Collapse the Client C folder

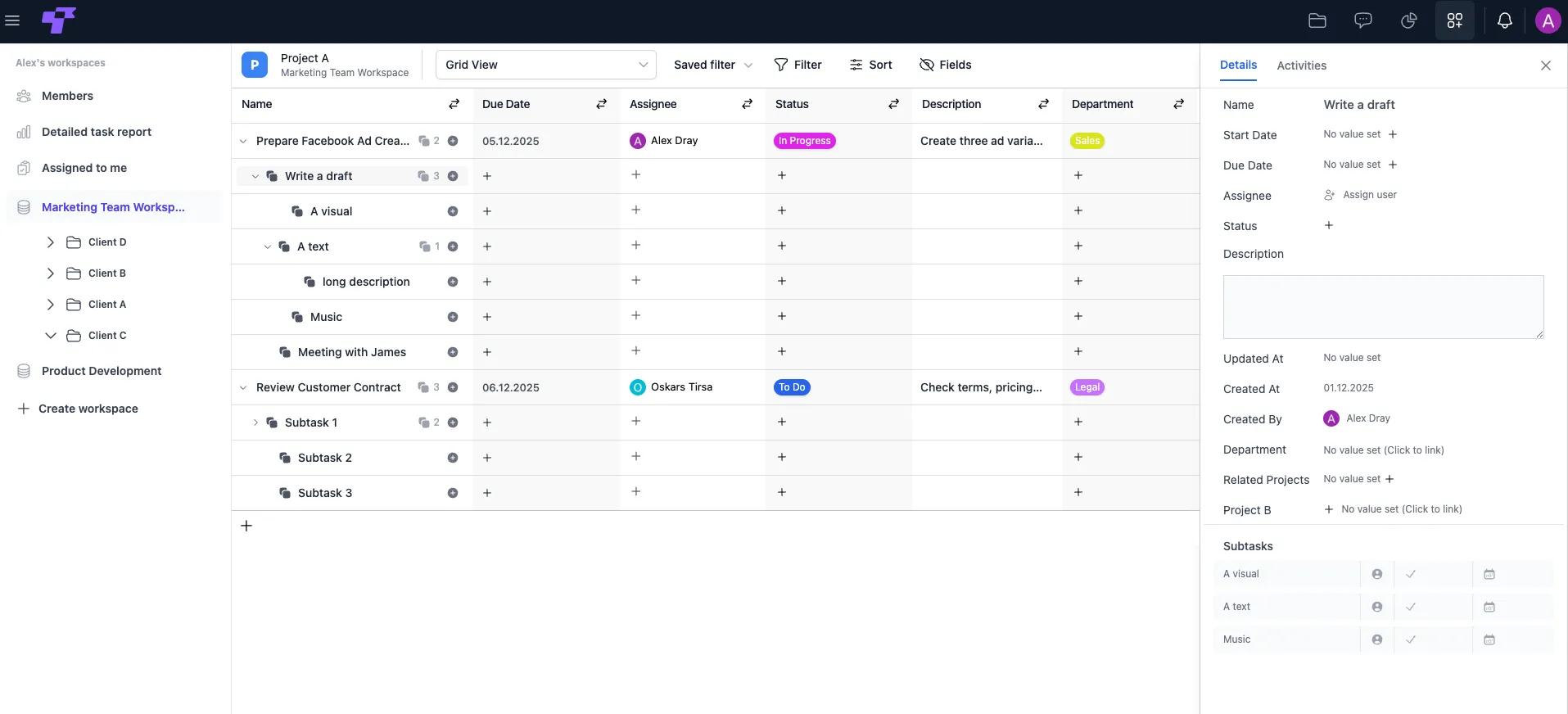click(51, 336)
